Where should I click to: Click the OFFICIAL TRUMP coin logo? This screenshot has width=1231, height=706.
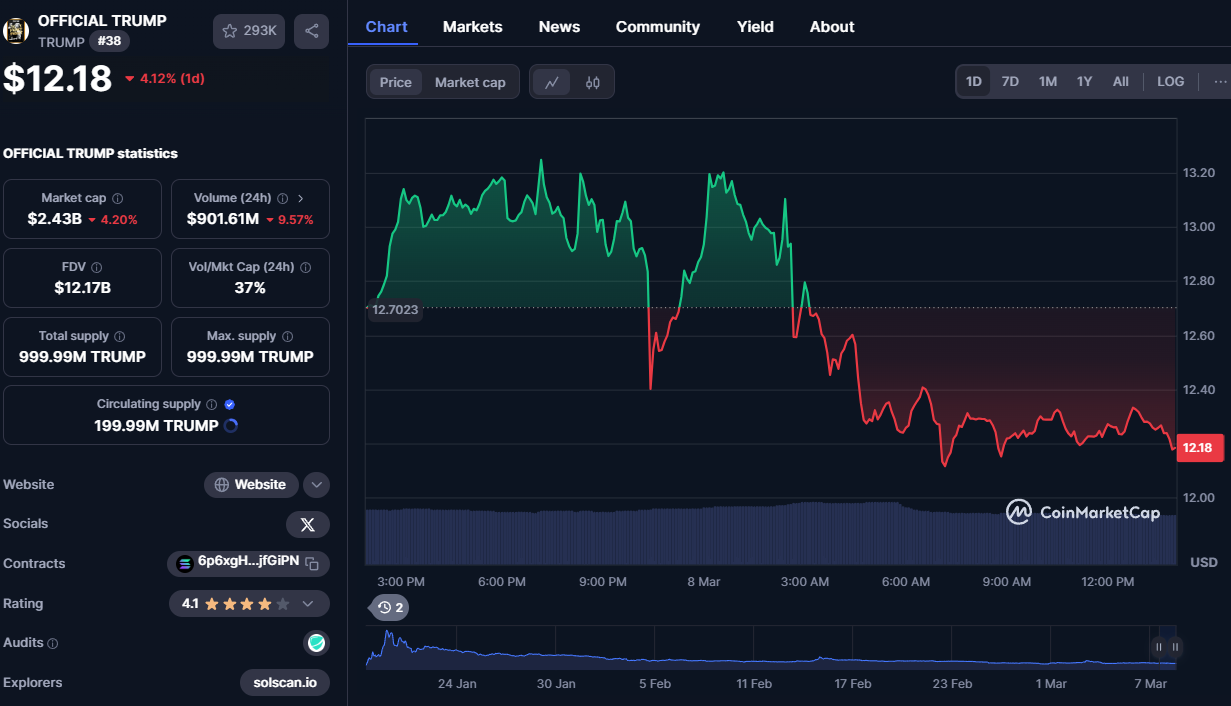[16, 31]
